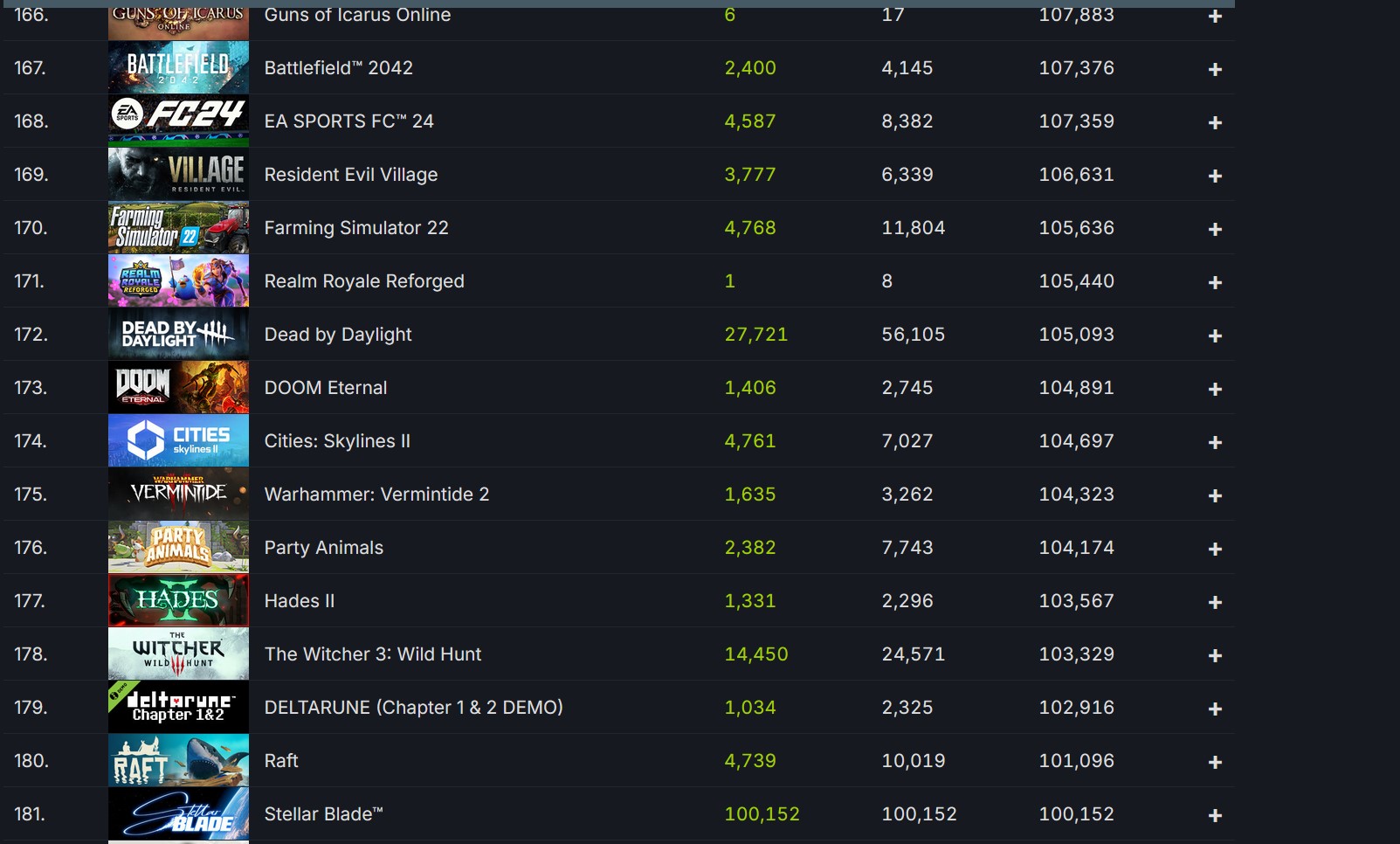Open the Guns of Icarus Online thumbnail
This screenshot has height=844, width=1400.
[x=178, y=23]
